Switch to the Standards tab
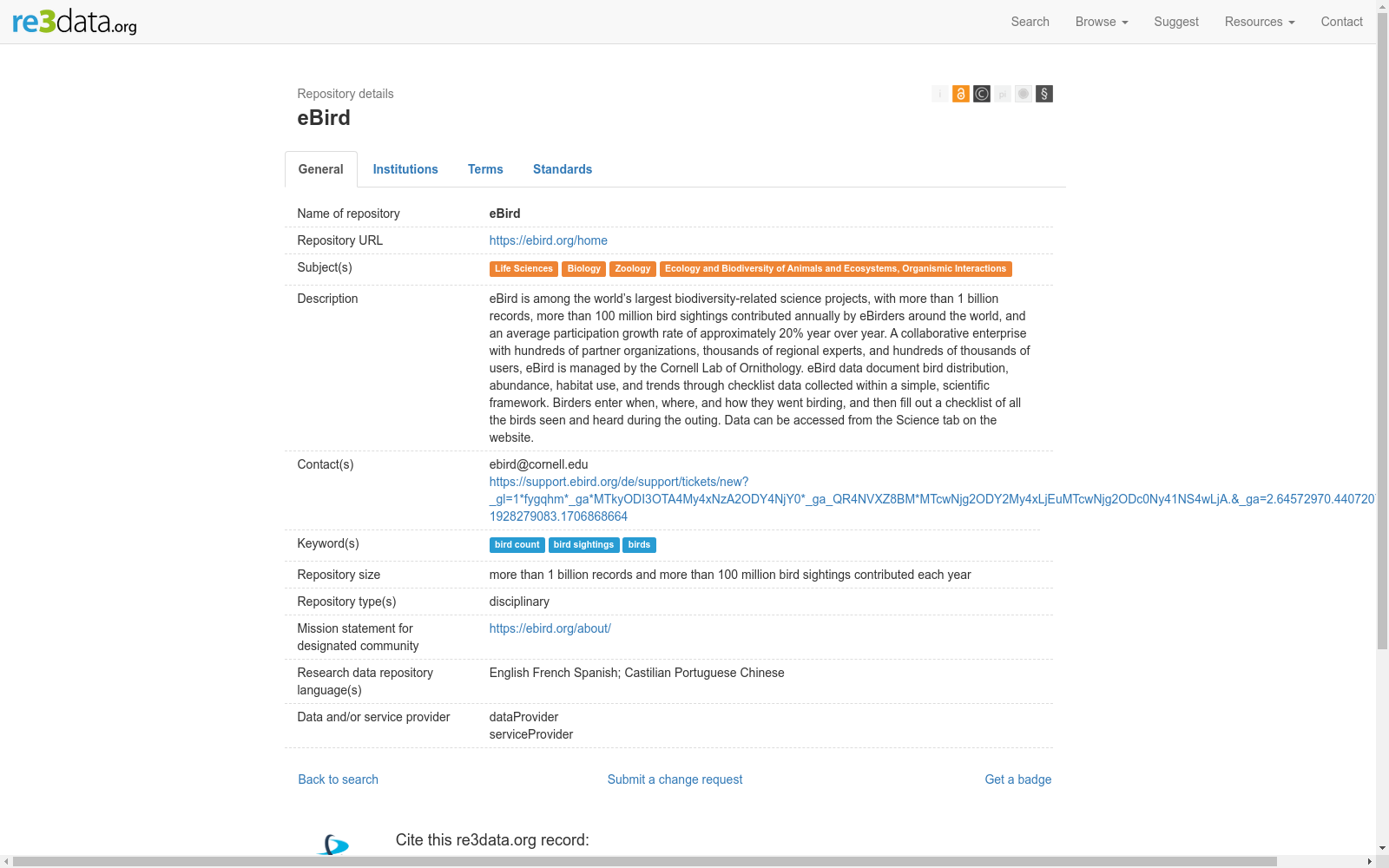The width and height of the screenshot is (1389, 868). pos(563,169)
